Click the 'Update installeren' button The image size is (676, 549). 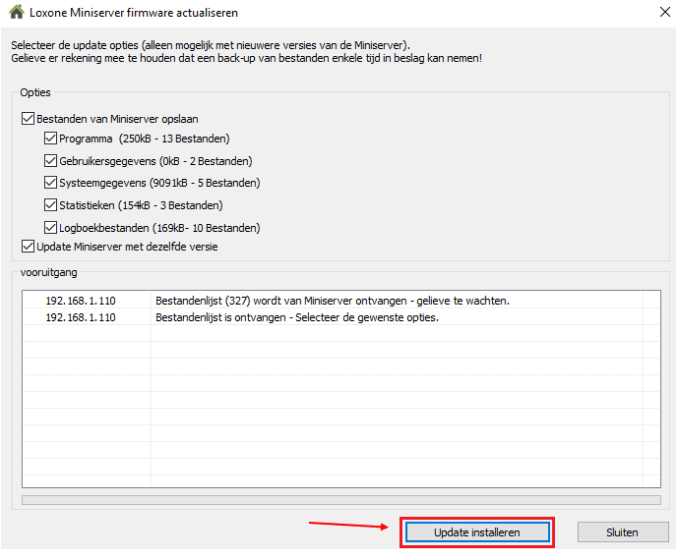(477, 533)
